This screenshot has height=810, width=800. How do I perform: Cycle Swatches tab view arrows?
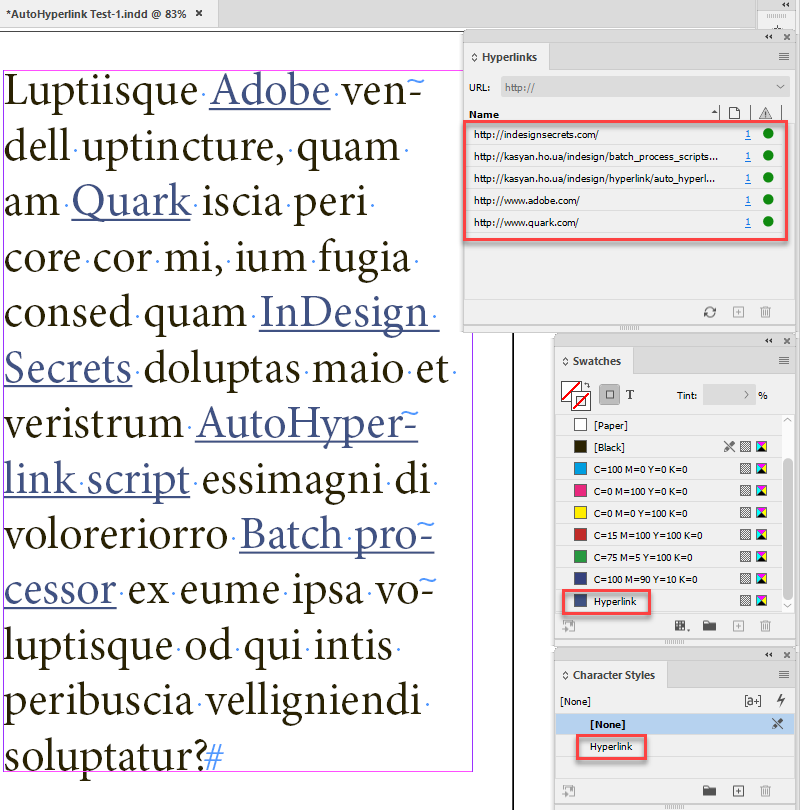pos(565,361)
